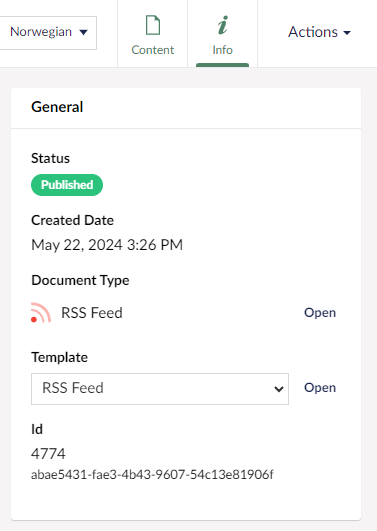Open the Actions dropdown menu

click(319, 32)
